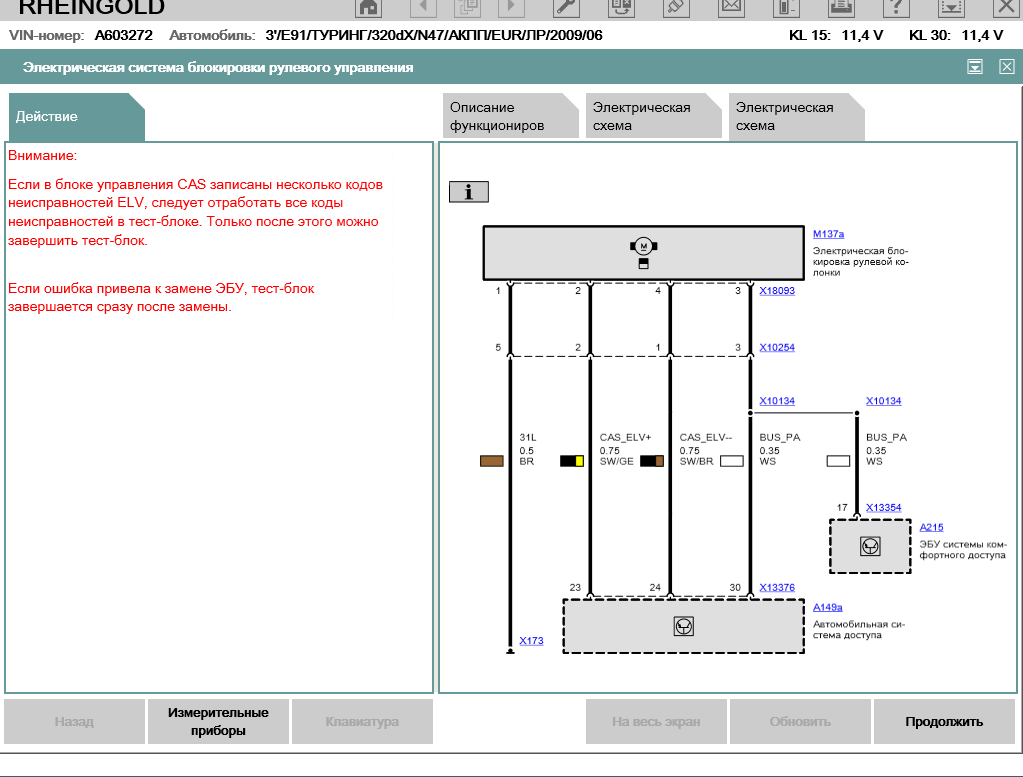
Task: Click the Назад button
Action: (x=74, y=722)
